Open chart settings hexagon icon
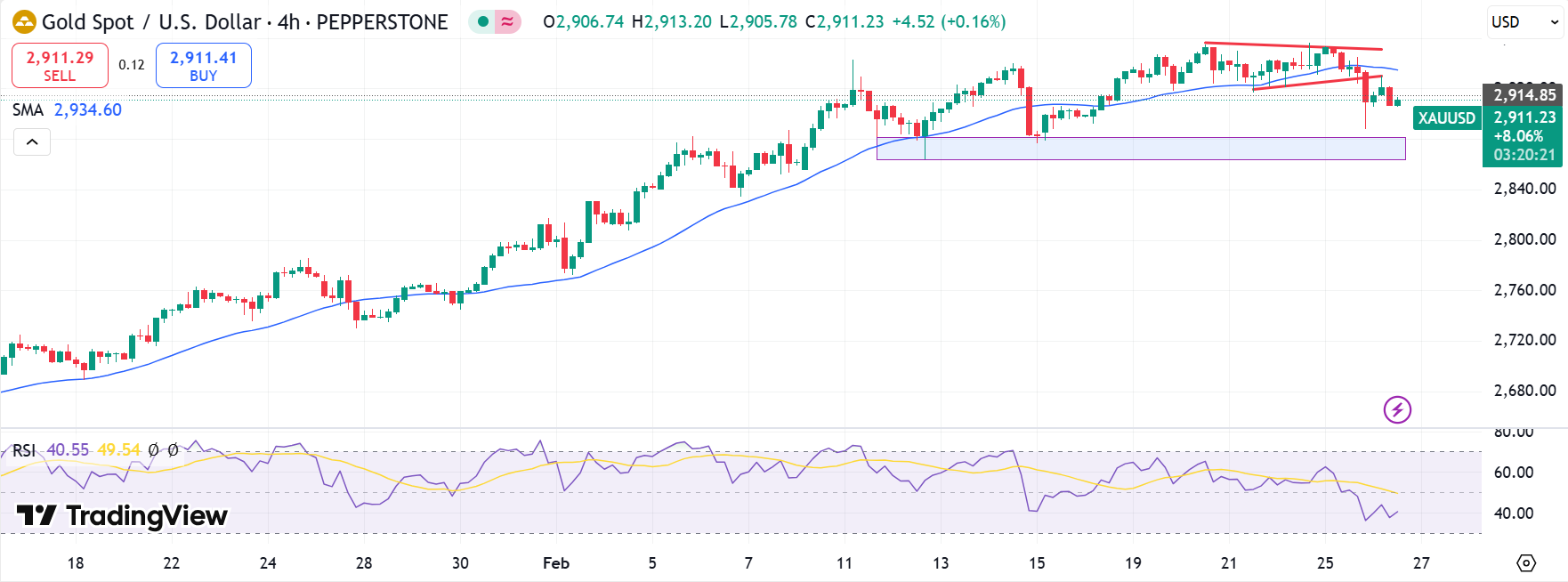1568x582 pixels. 1526,563
